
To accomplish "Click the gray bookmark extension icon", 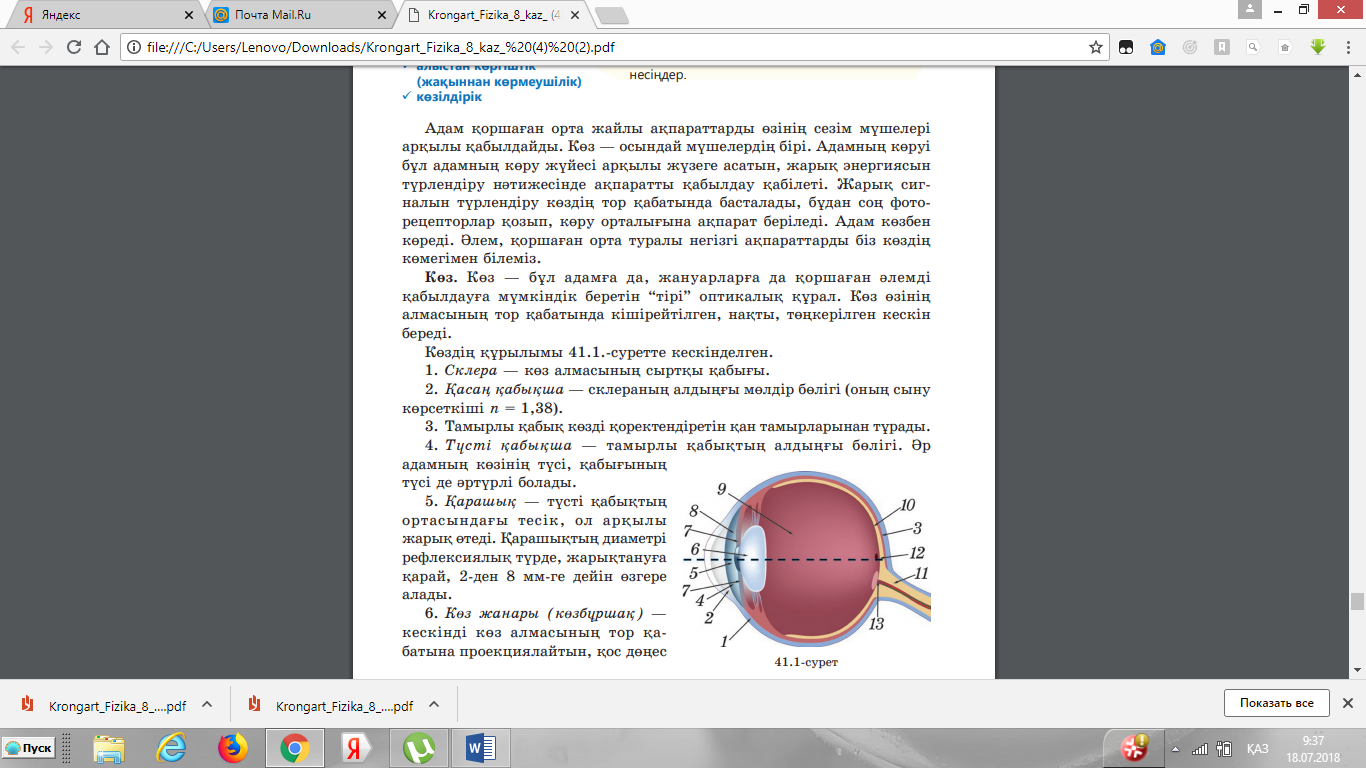I will 1222,47.
